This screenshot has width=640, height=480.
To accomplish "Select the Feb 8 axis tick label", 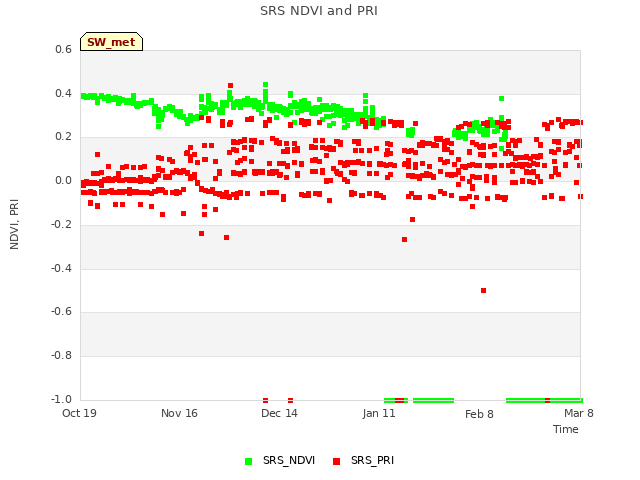I will pyautogui.click(x=479, y=414).
